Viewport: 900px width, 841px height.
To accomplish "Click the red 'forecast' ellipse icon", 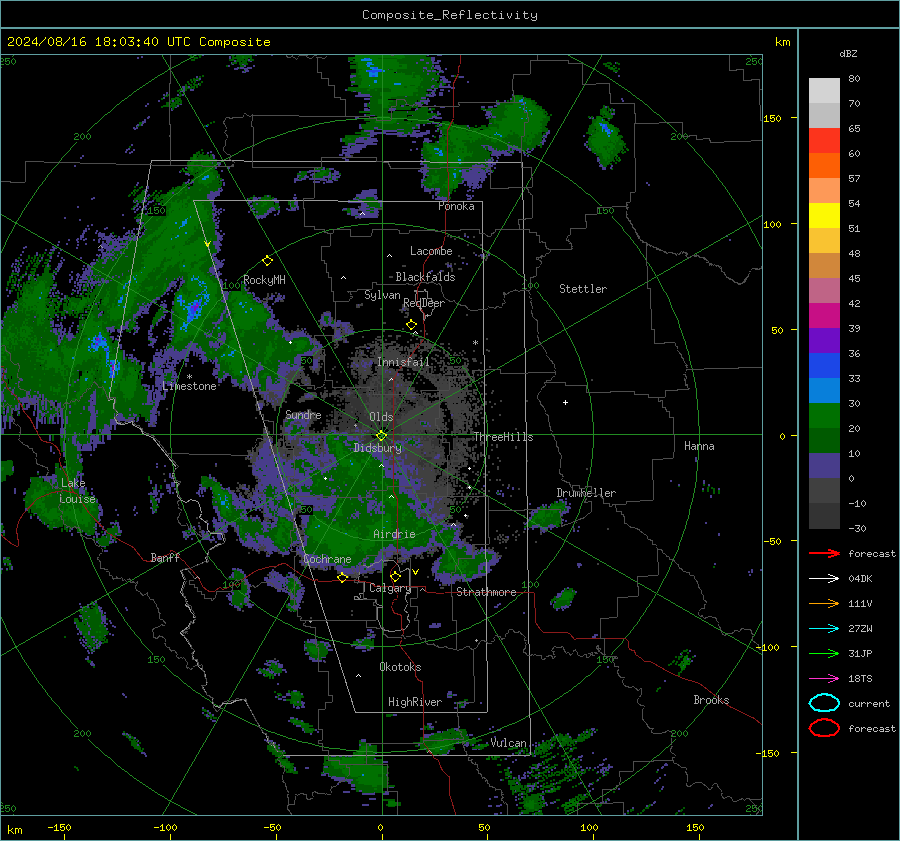I will 824,728.
